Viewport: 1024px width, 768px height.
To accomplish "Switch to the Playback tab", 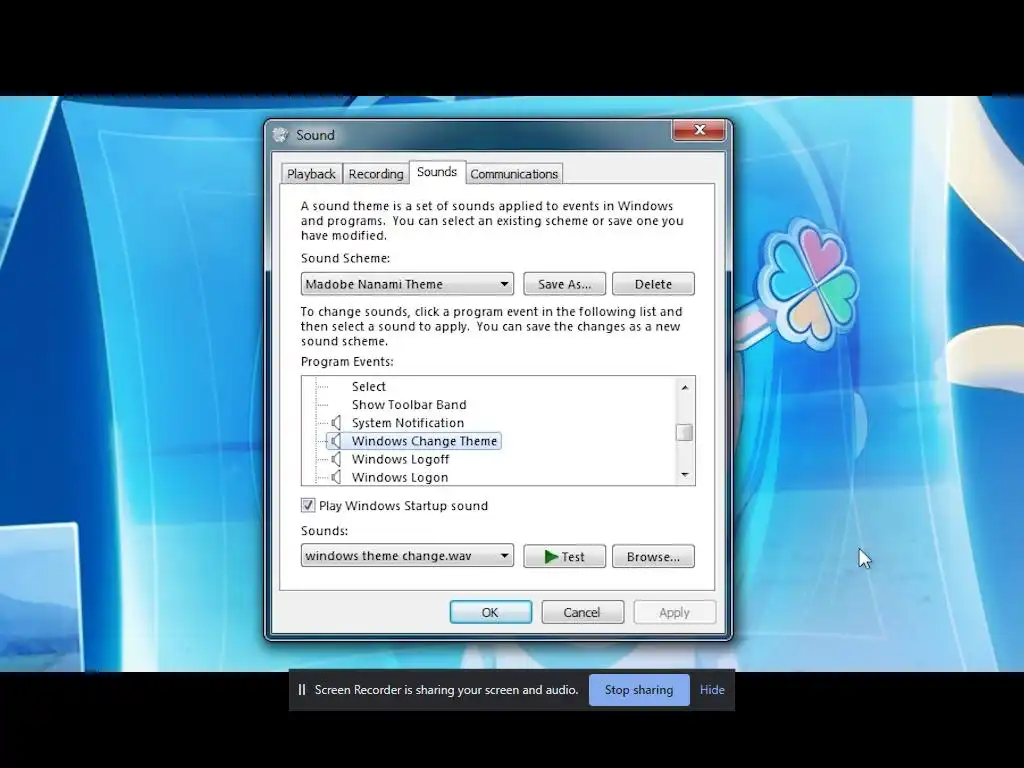I will click(x=311, y=174).
